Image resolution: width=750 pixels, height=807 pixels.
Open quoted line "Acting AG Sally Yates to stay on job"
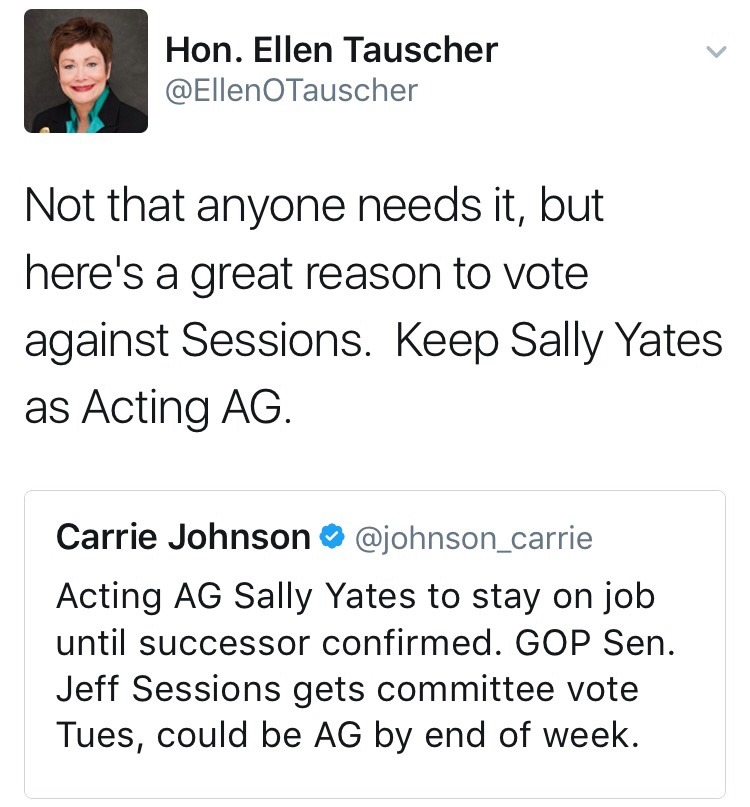click(355, 596)
